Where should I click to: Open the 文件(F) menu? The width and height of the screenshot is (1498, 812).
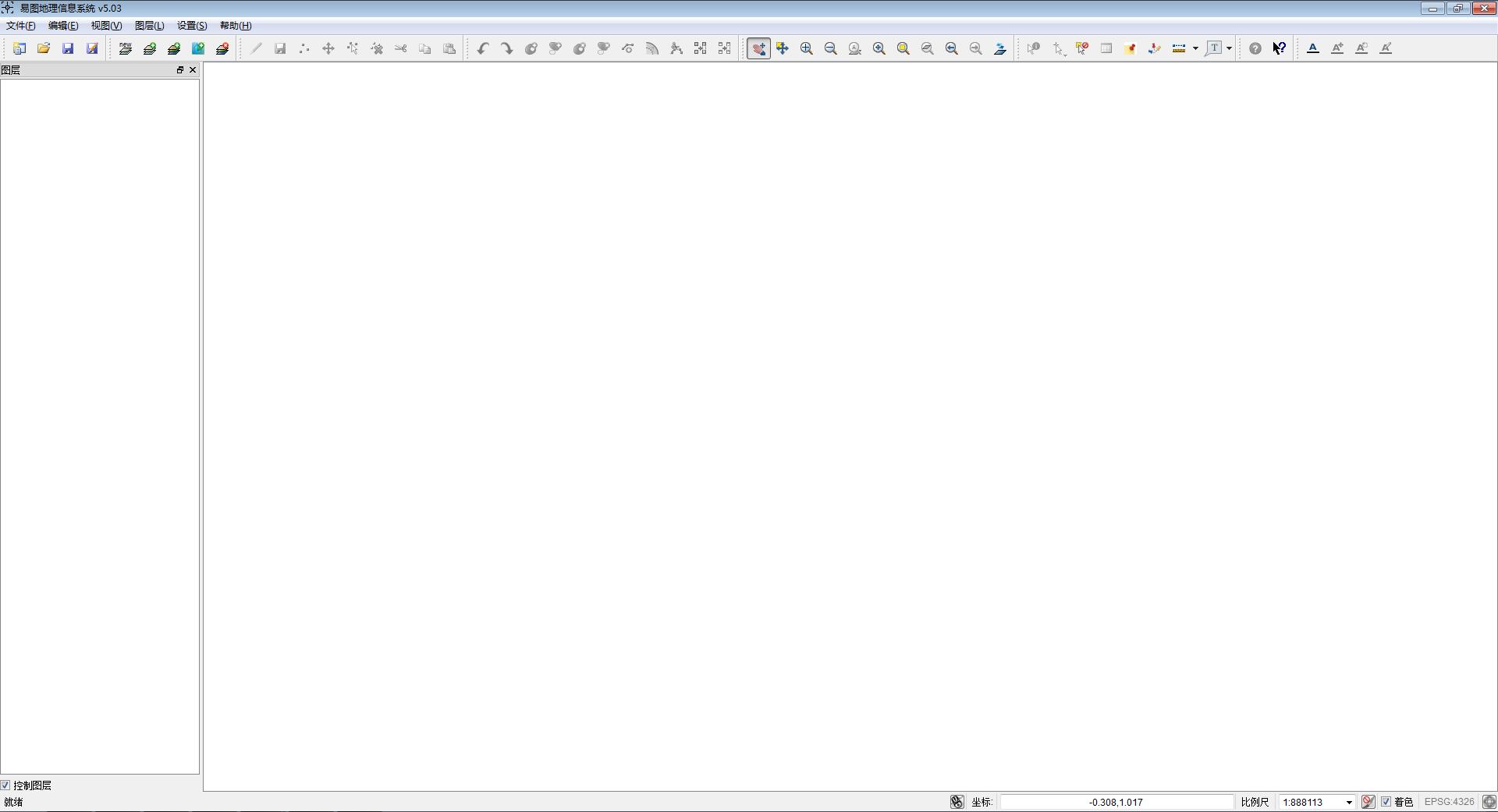(21, 26)
